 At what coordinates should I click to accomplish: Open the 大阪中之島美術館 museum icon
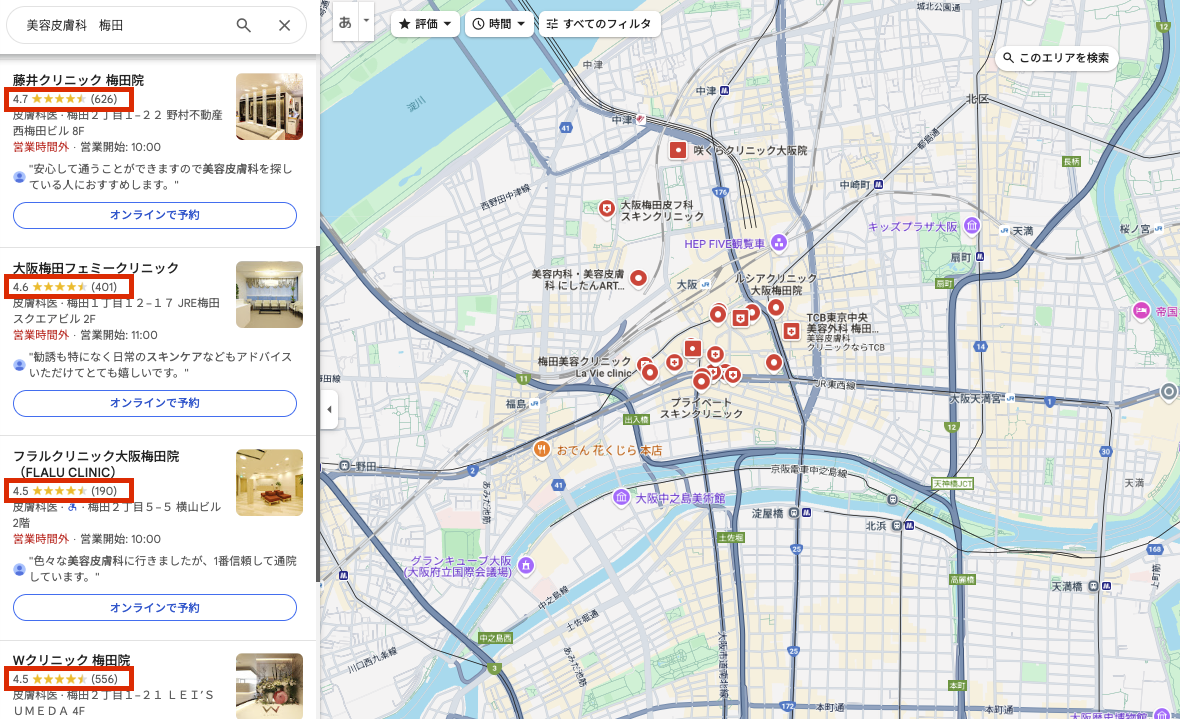click(x=621, y=498)
